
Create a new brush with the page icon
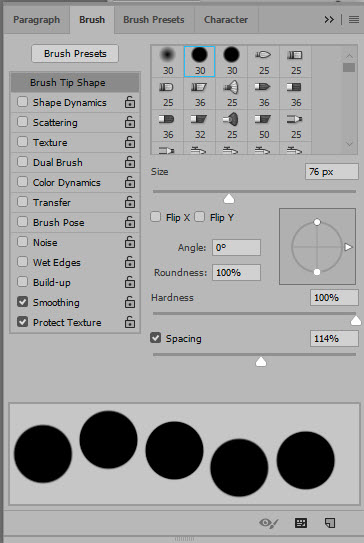click(330, 523)
